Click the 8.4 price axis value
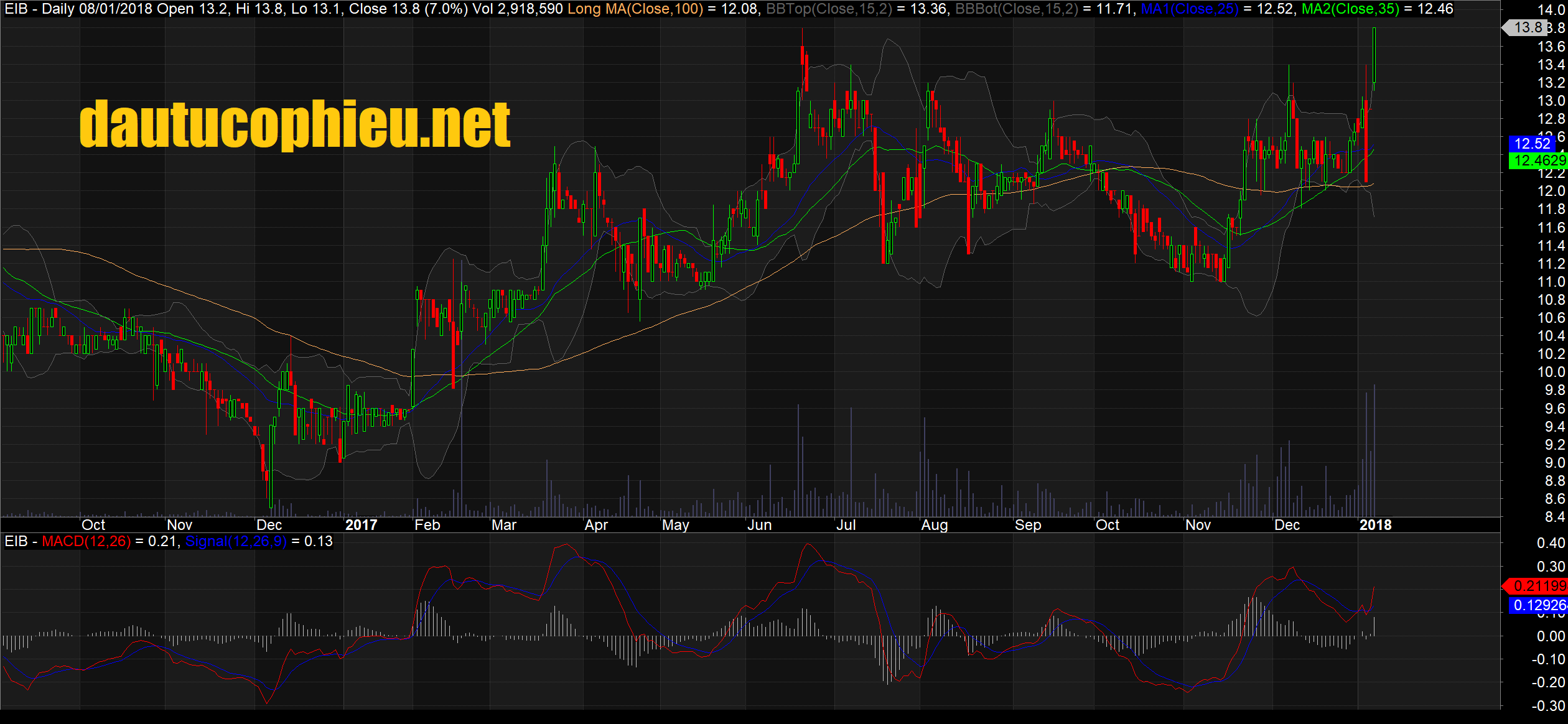The width and height of the screenshot is (1568, 724). click(x=1554, y=517)
